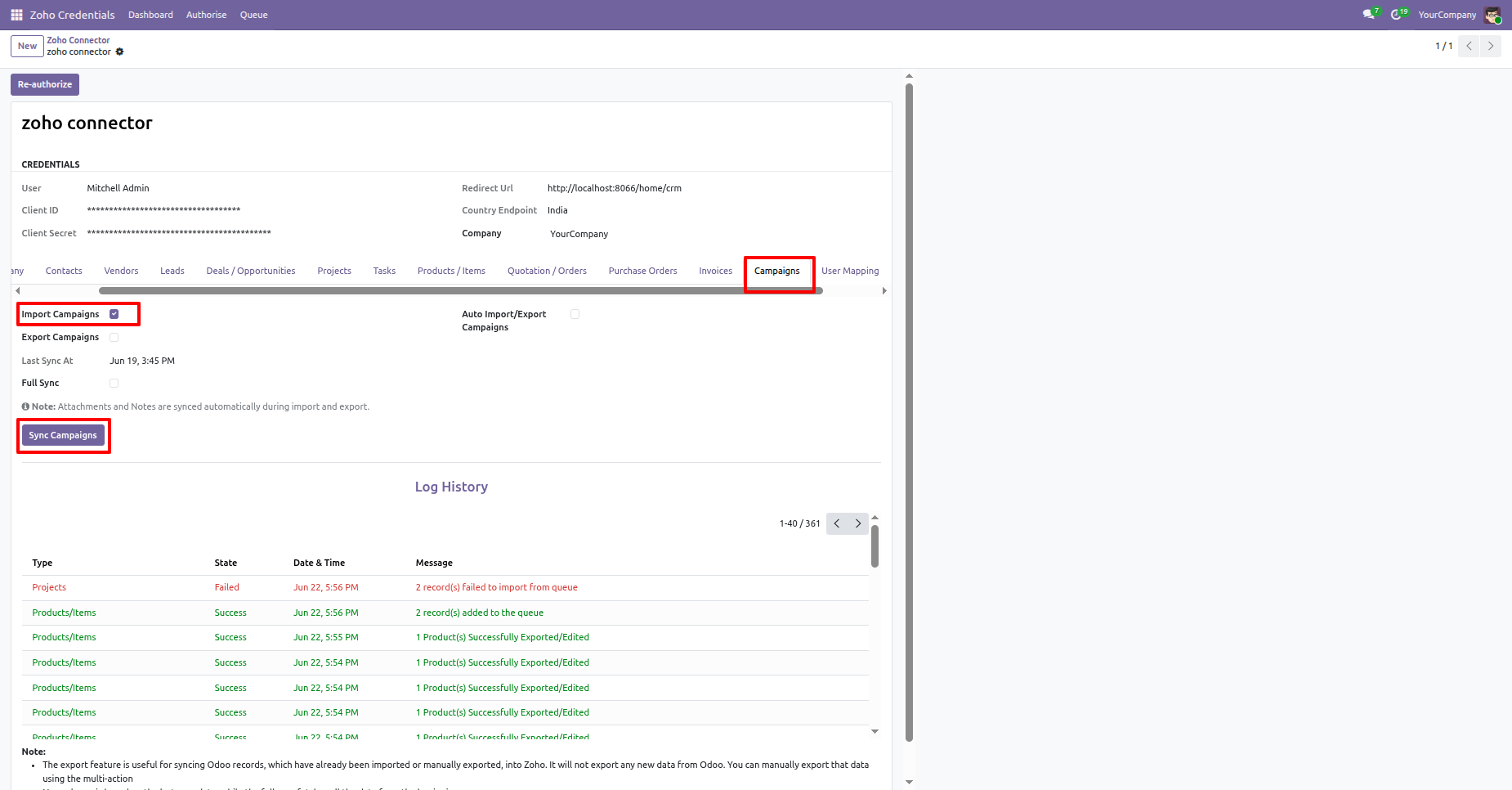Click the left arrow of the tab scrollbar
Image resolution: width=1512 pixels, height=790 pixels.
coord(17,290)
